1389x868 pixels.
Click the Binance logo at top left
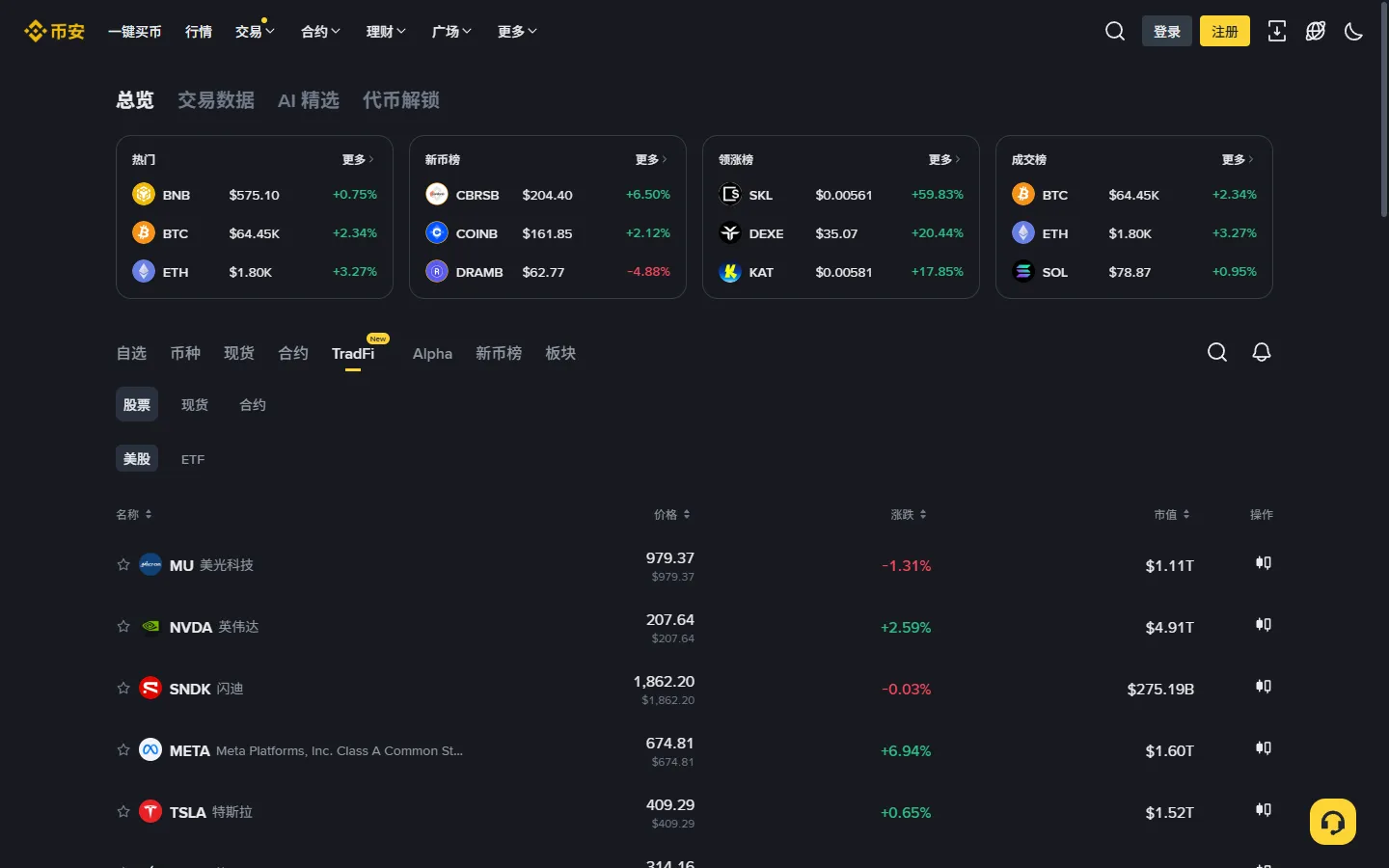(x=54, y=31)
